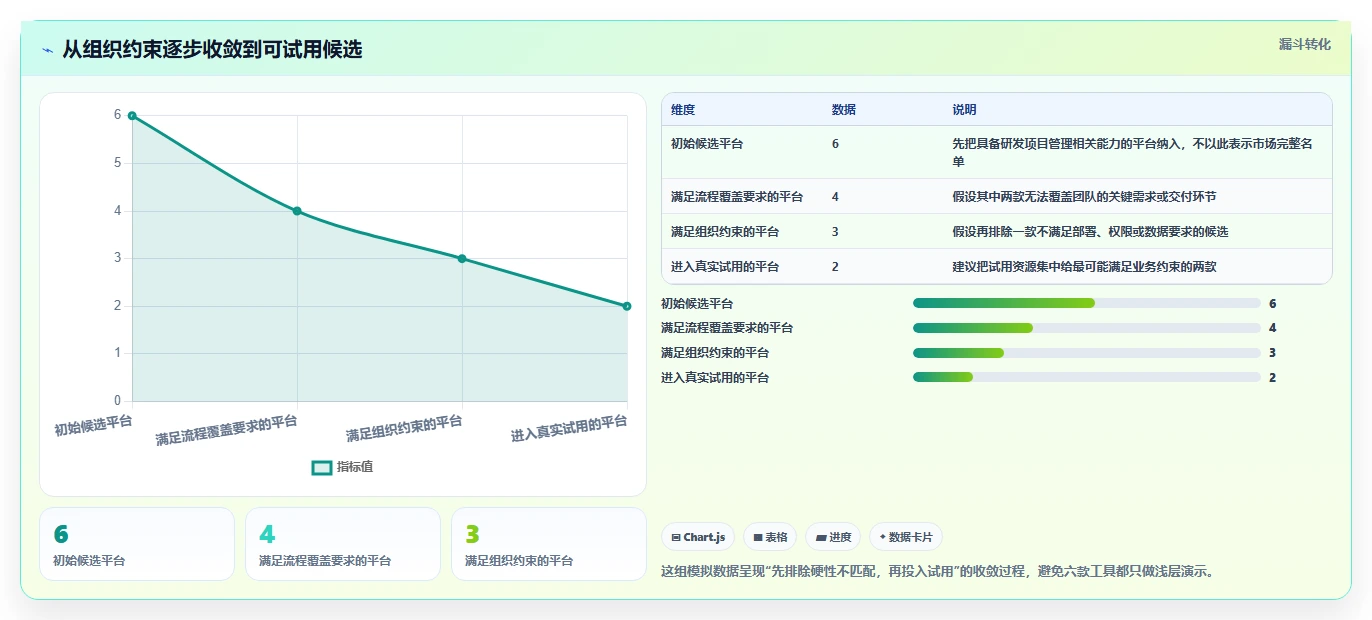The height and width of the screenshot is (620, 1372).
Task: Click x-axis label 初始候选平台
Action: click(93, 425)
